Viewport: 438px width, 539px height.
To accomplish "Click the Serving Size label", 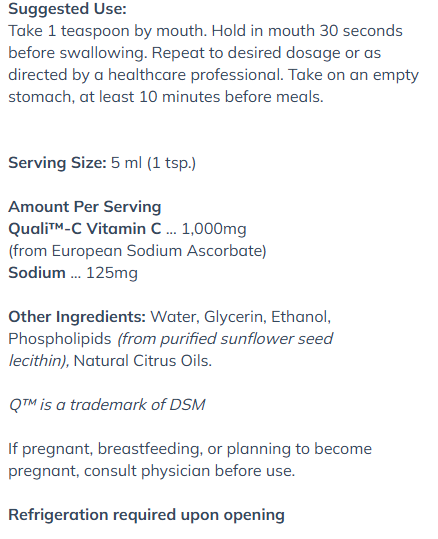I will [x=57, y=163].
